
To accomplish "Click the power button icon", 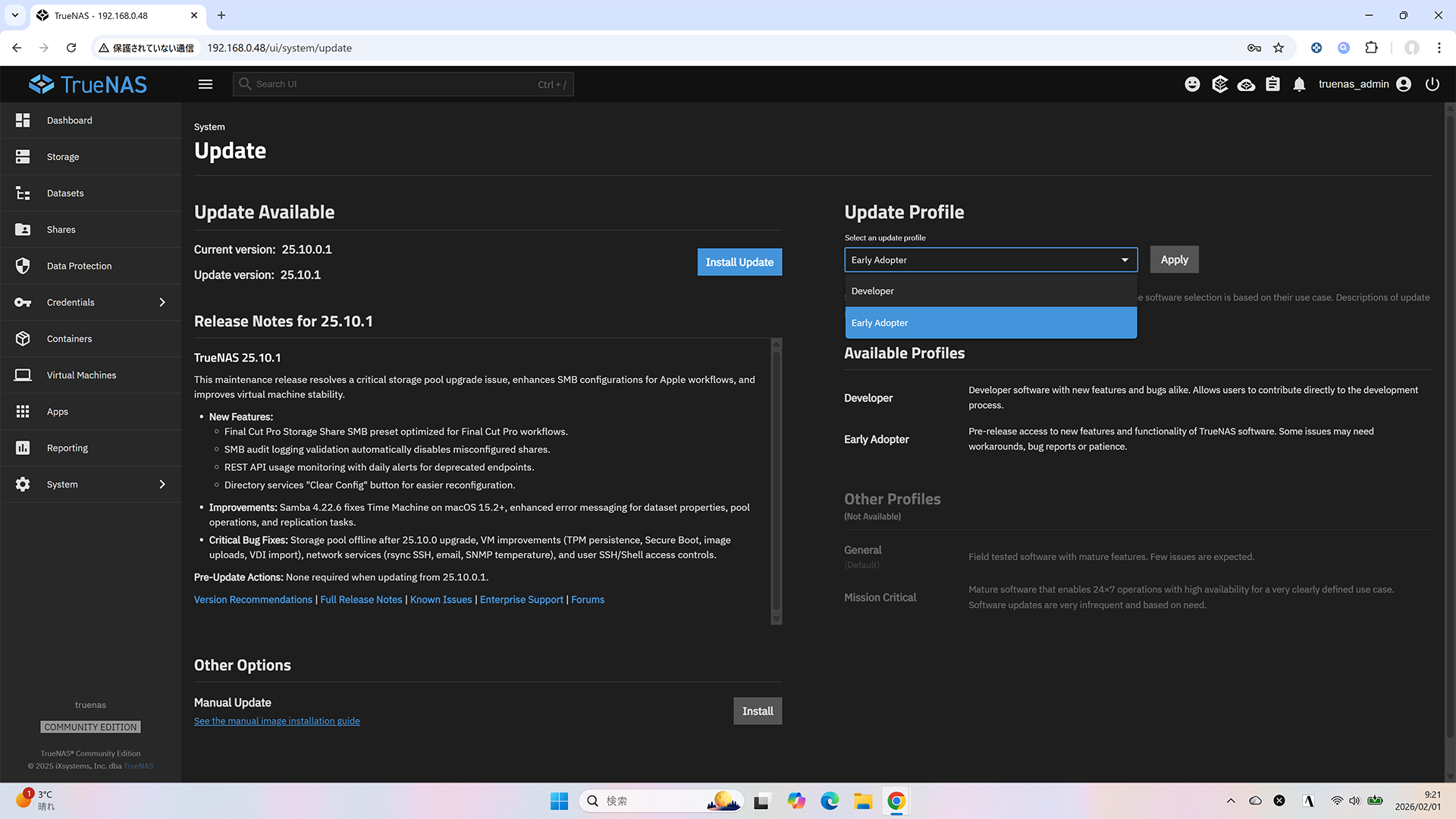I will (x=1432, y=84).
